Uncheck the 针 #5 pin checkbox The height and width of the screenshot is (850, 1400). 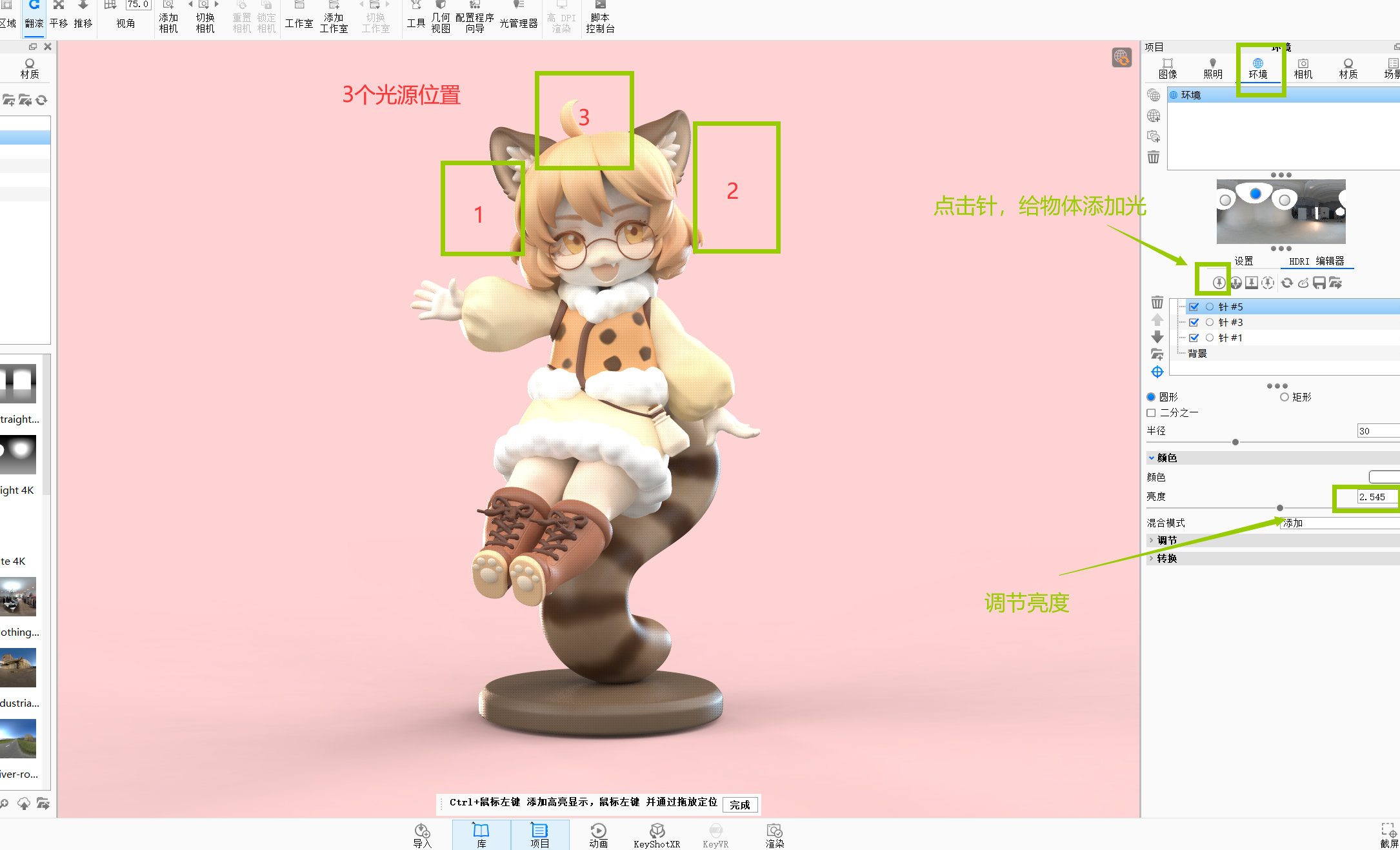tap(1194, 307)
